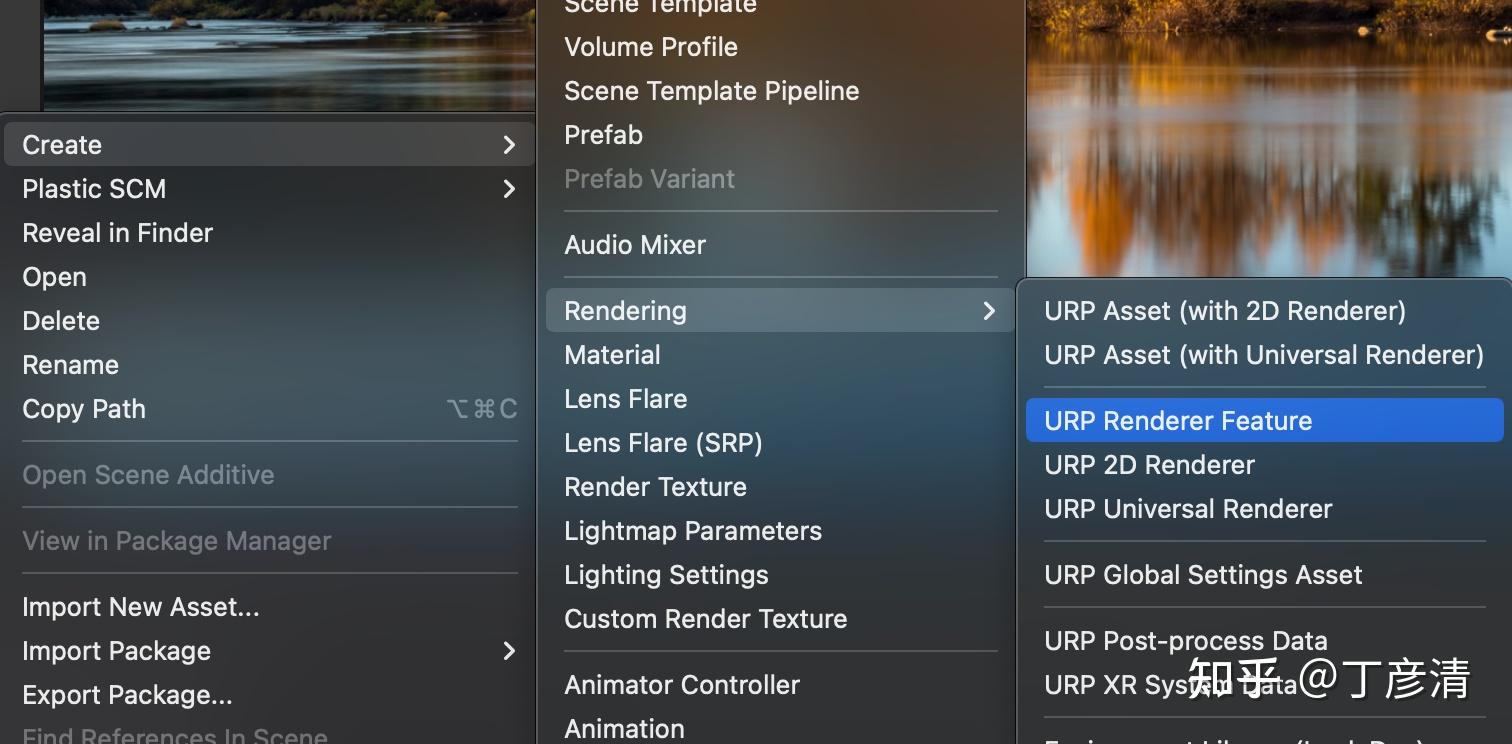Image resolution: width=1512 pixels, height=744 pixels.
Task: Create a URP Asset with Universal Renderer
Action: [x=1262, y=355]
